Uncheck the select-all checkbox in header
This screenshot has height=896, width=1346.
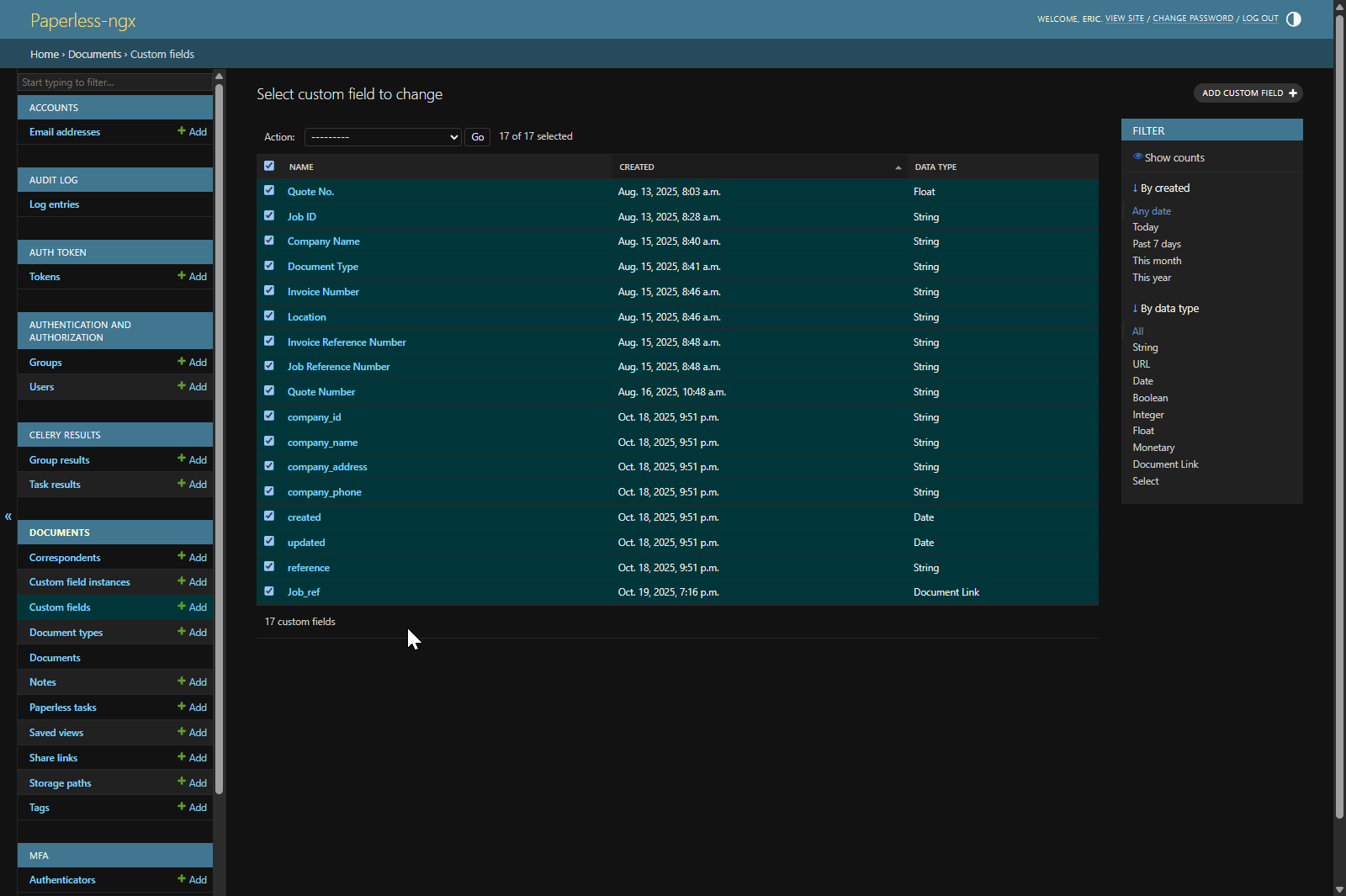[x=269, y=166]
